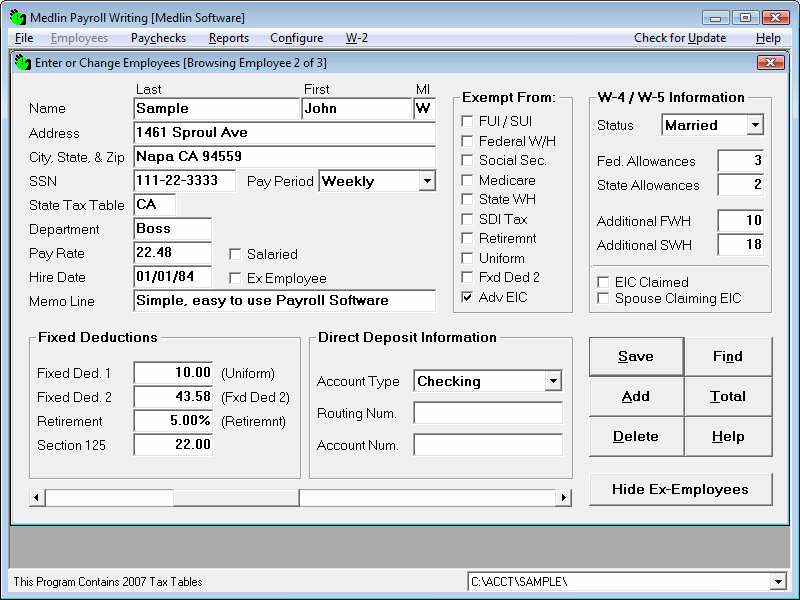
Task: Click the Fixed Ded. 2 amount field
Action: click(173, 397)
